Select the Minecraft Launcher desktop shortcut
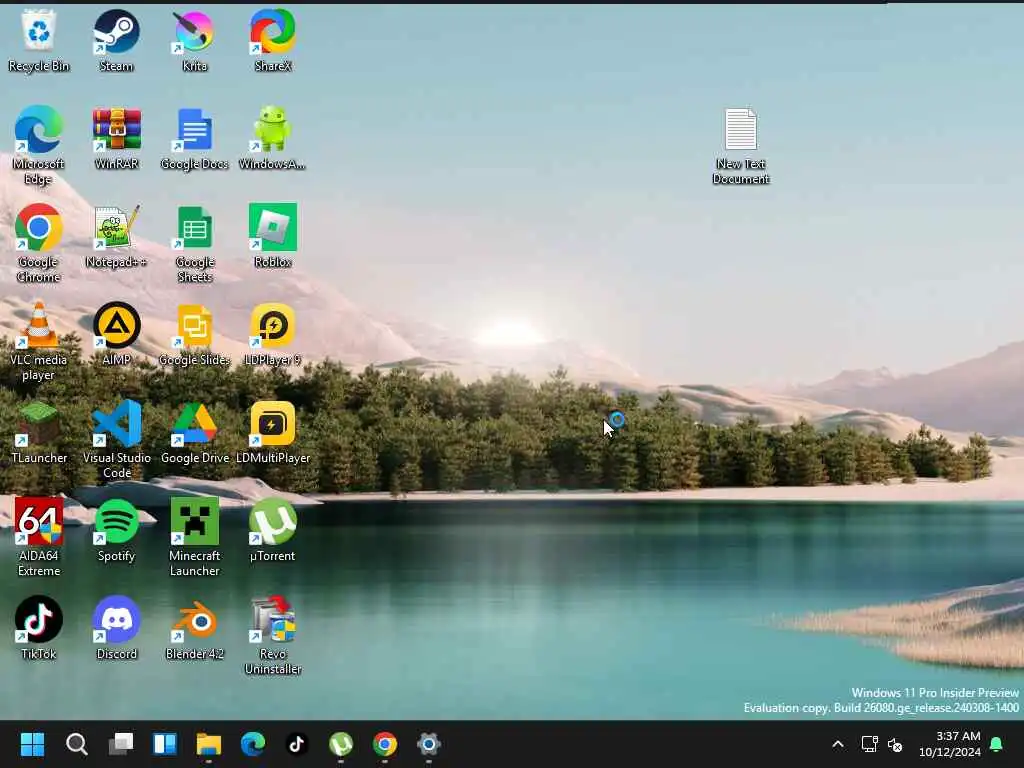The height and width of the screenshot is (768, 1024). [194, 537]
